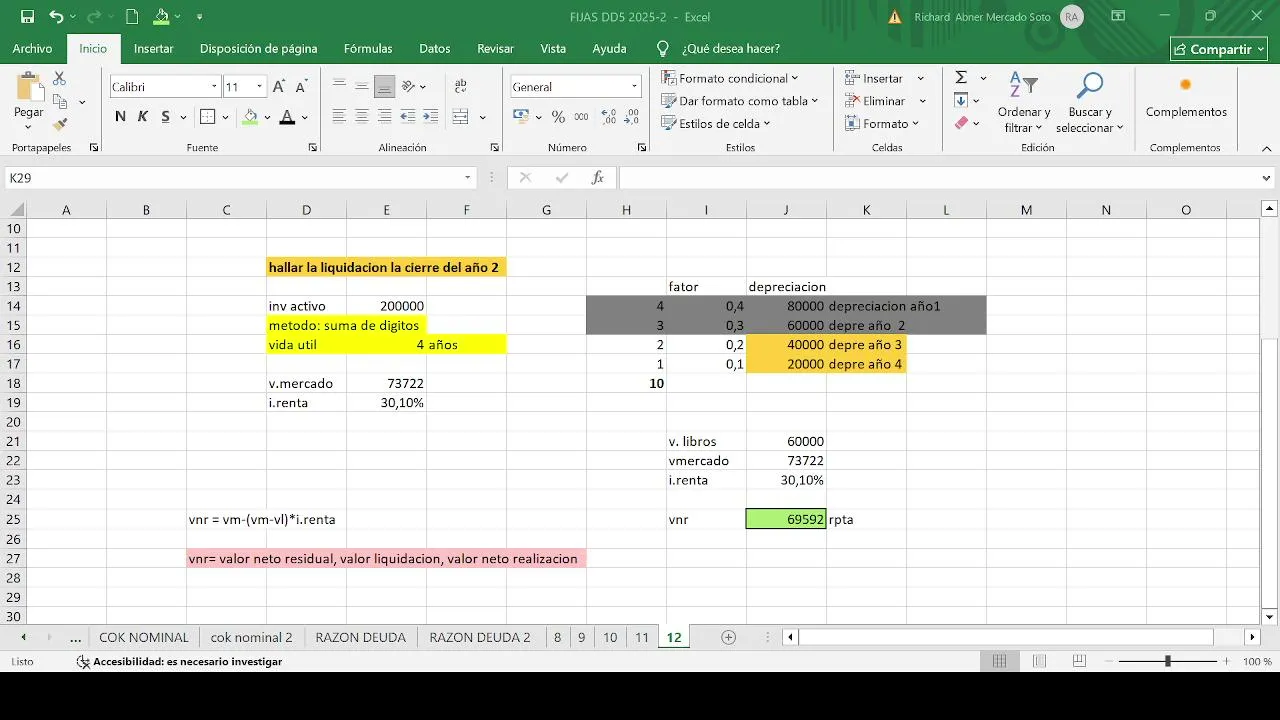Image resolution: width=1280 pixels, height=720 pixels.
Task: Undo the last action
Action: (x=56, y=17)
